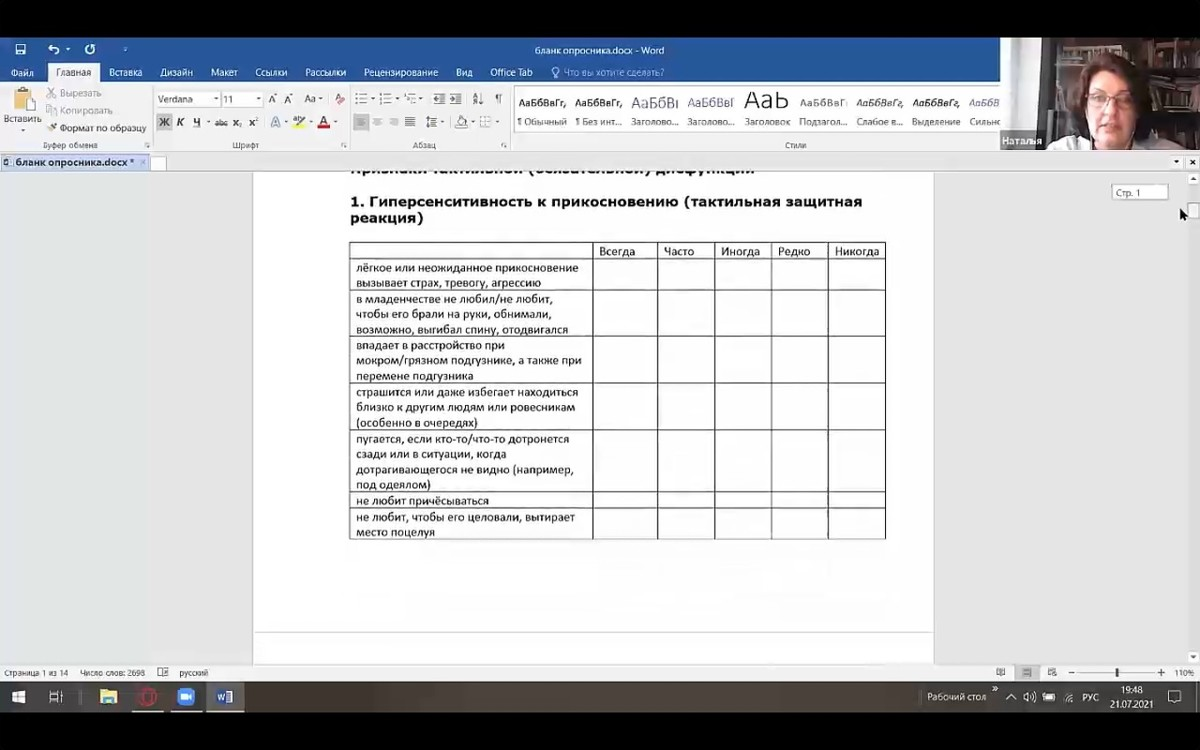Switch to the Ссылки tab

[271, 72]
